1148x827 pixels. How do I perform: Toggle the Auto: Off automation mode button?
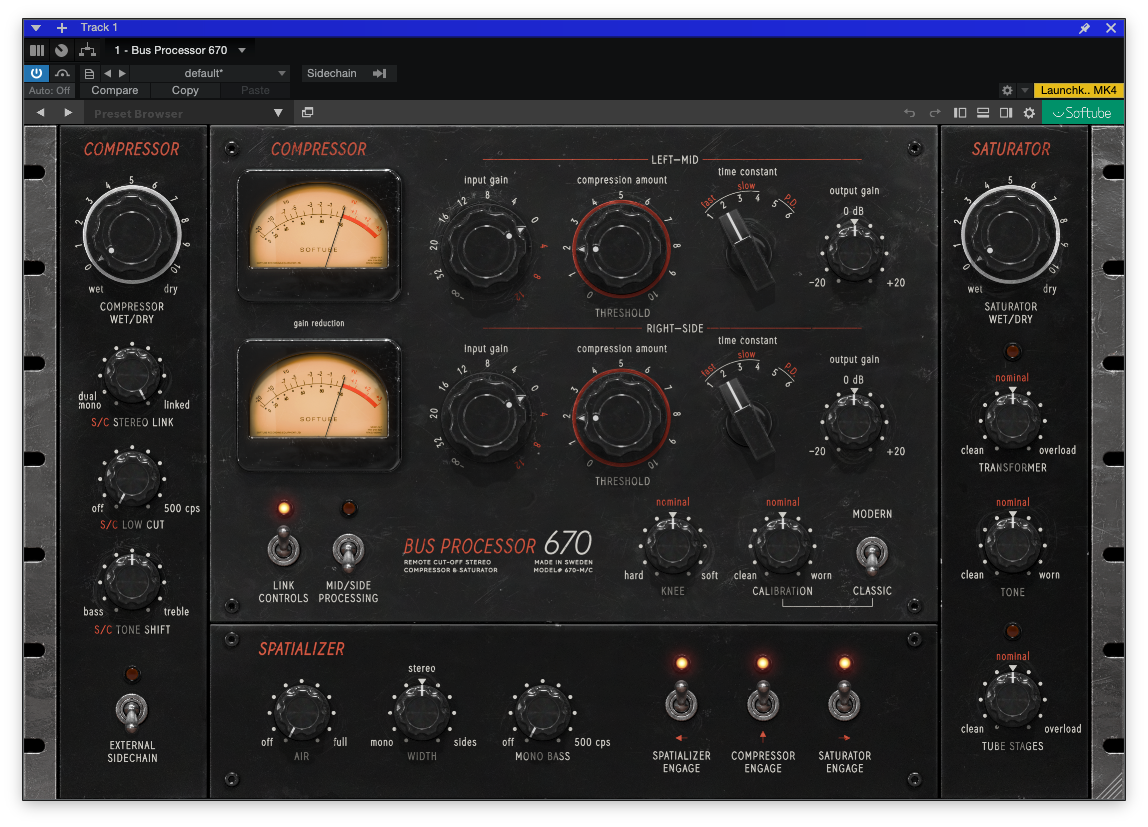pos(50,91)
